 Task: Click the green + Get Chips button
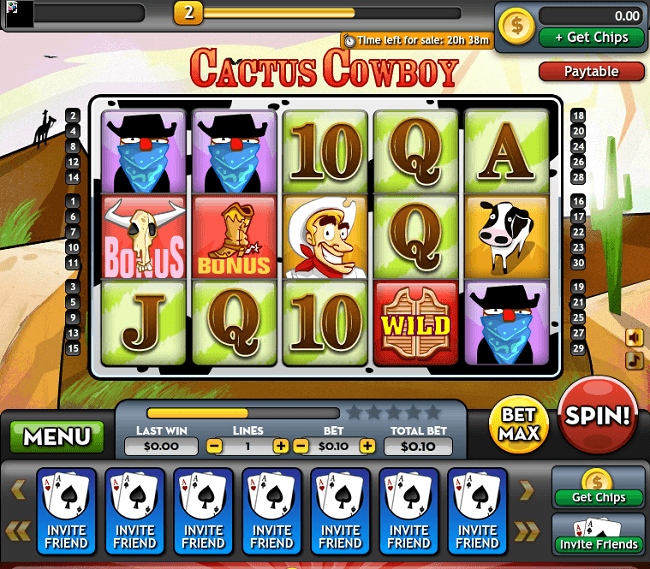[x=592, y=38]
